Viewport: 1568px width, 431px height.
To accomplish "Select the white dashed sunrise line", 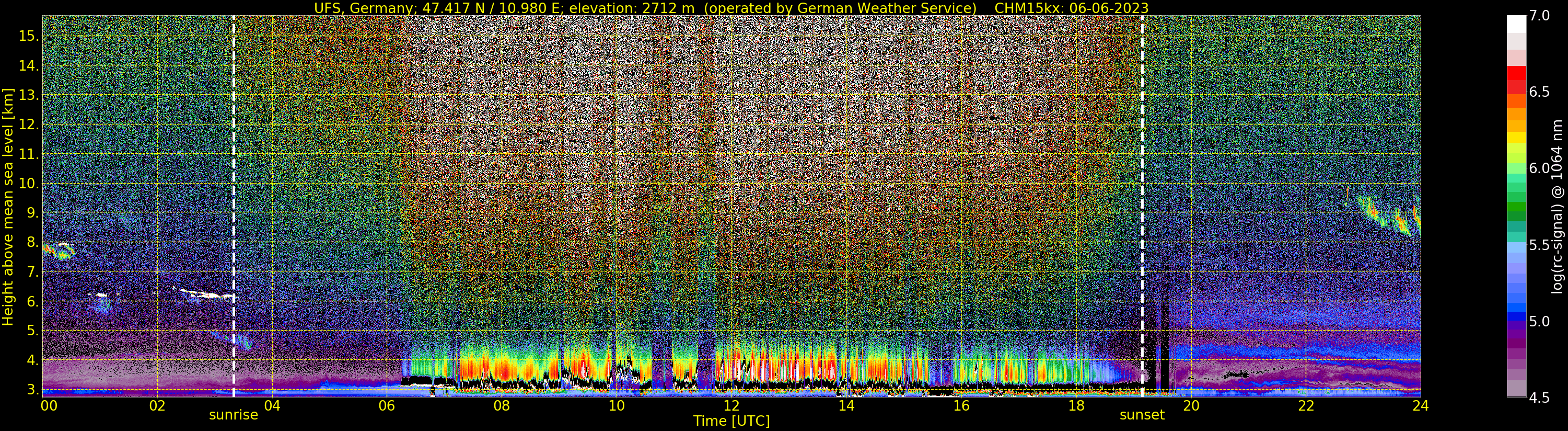I will [234, 207].
